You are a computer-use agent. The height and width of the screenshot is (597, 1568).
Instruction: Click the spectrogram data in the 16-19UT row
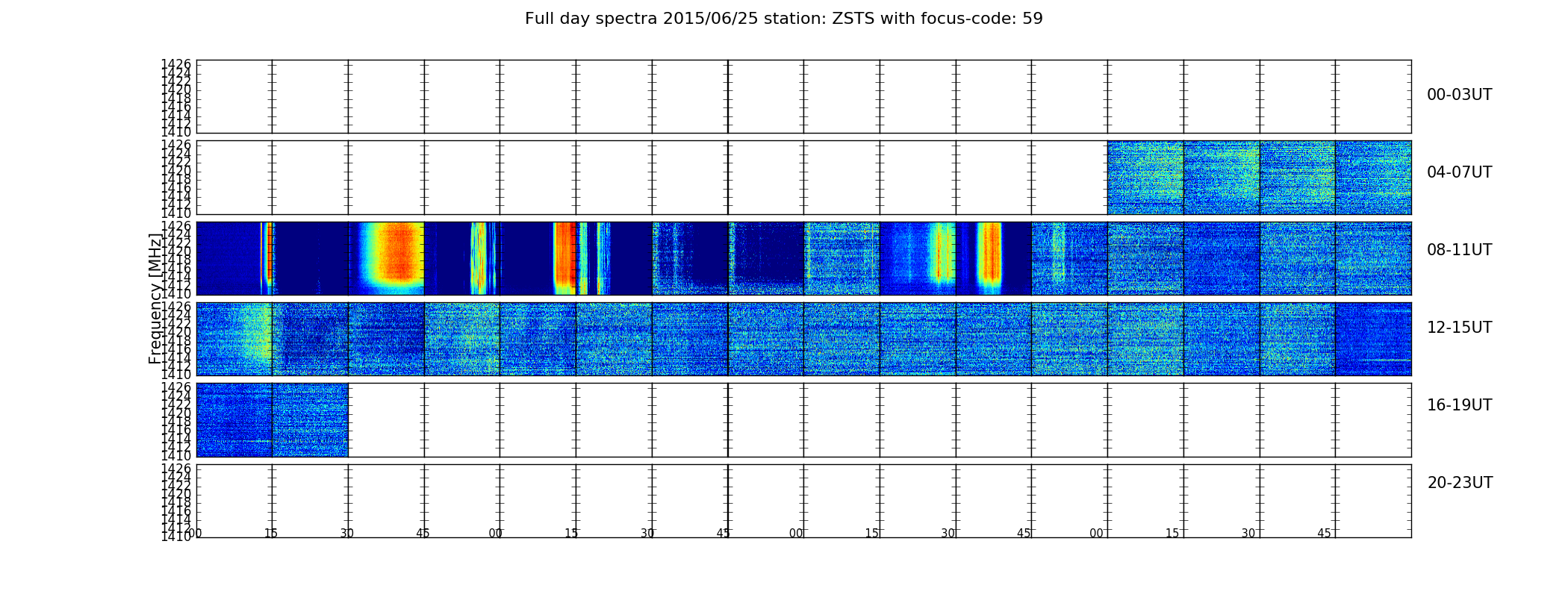272,419
